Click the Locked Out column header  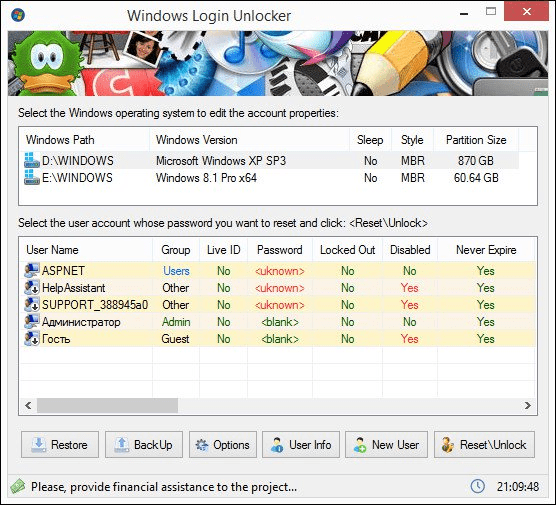pos(348,250)
